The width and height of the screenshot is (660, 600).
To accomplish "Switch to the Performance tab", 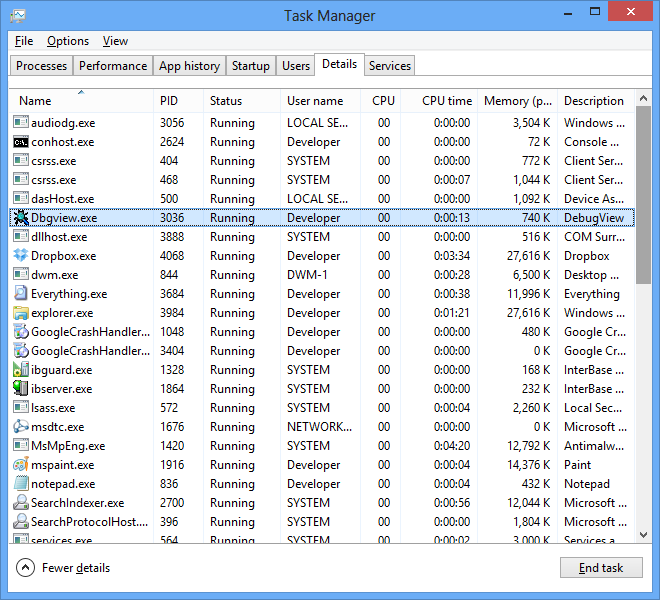I will (113, 66).
